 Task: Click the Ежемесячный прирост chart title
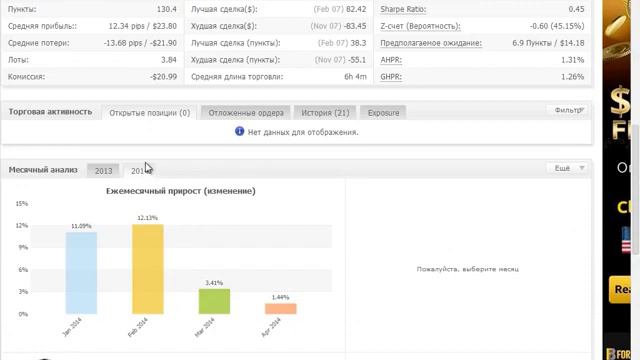181,191
